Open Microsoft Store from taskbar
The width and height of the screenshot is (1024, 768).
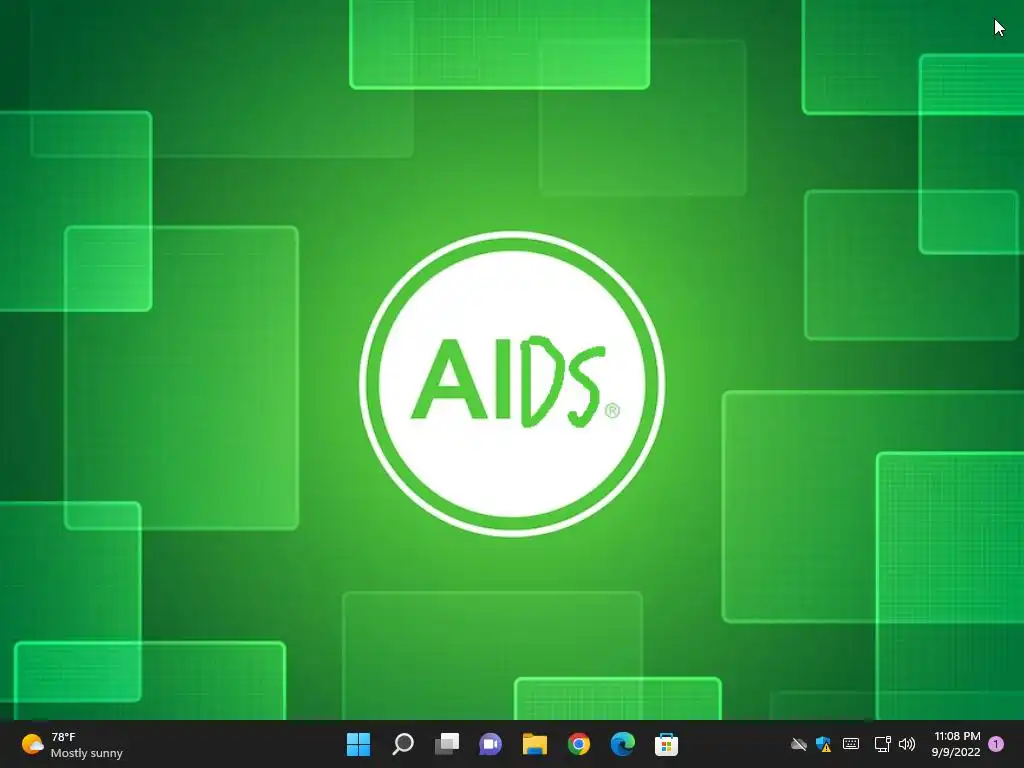click(x=666, y=744)
